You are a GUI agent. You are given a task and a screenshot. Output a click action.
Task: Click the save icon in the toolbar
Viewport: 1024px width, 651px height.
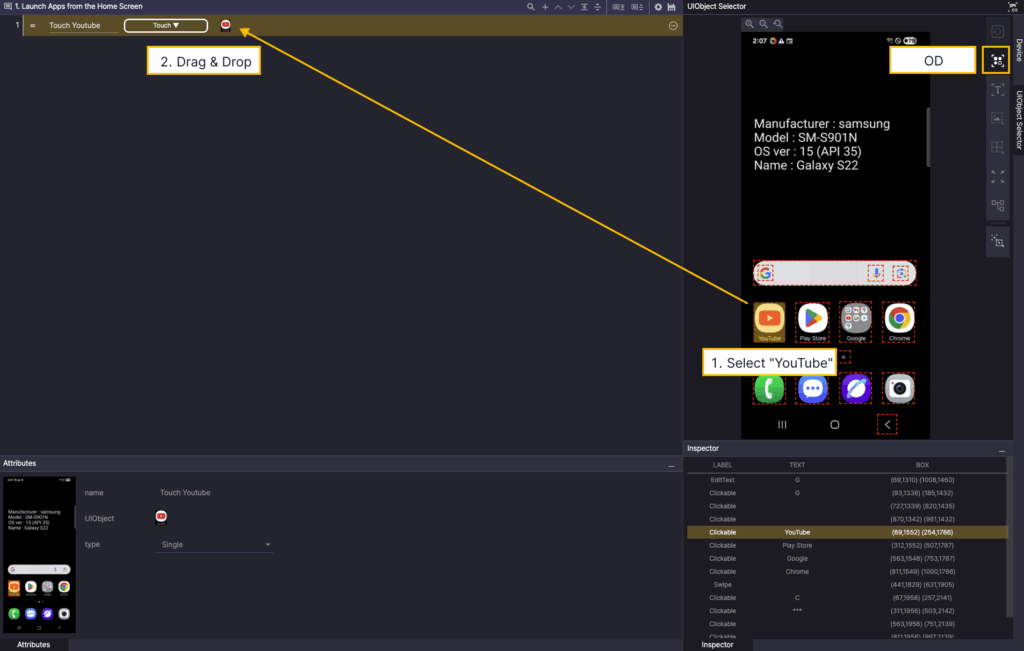tap(672, 7)
